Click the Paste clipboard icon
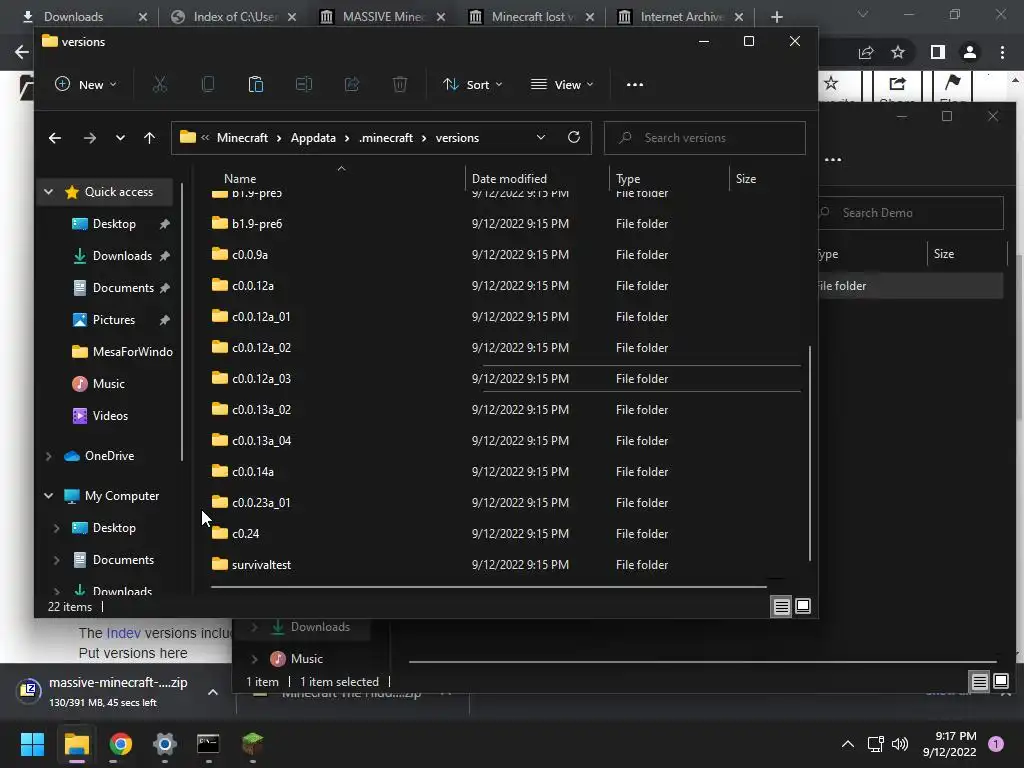Image resolution: width=1024 pixels, height=768 pixels. [255, 84]
